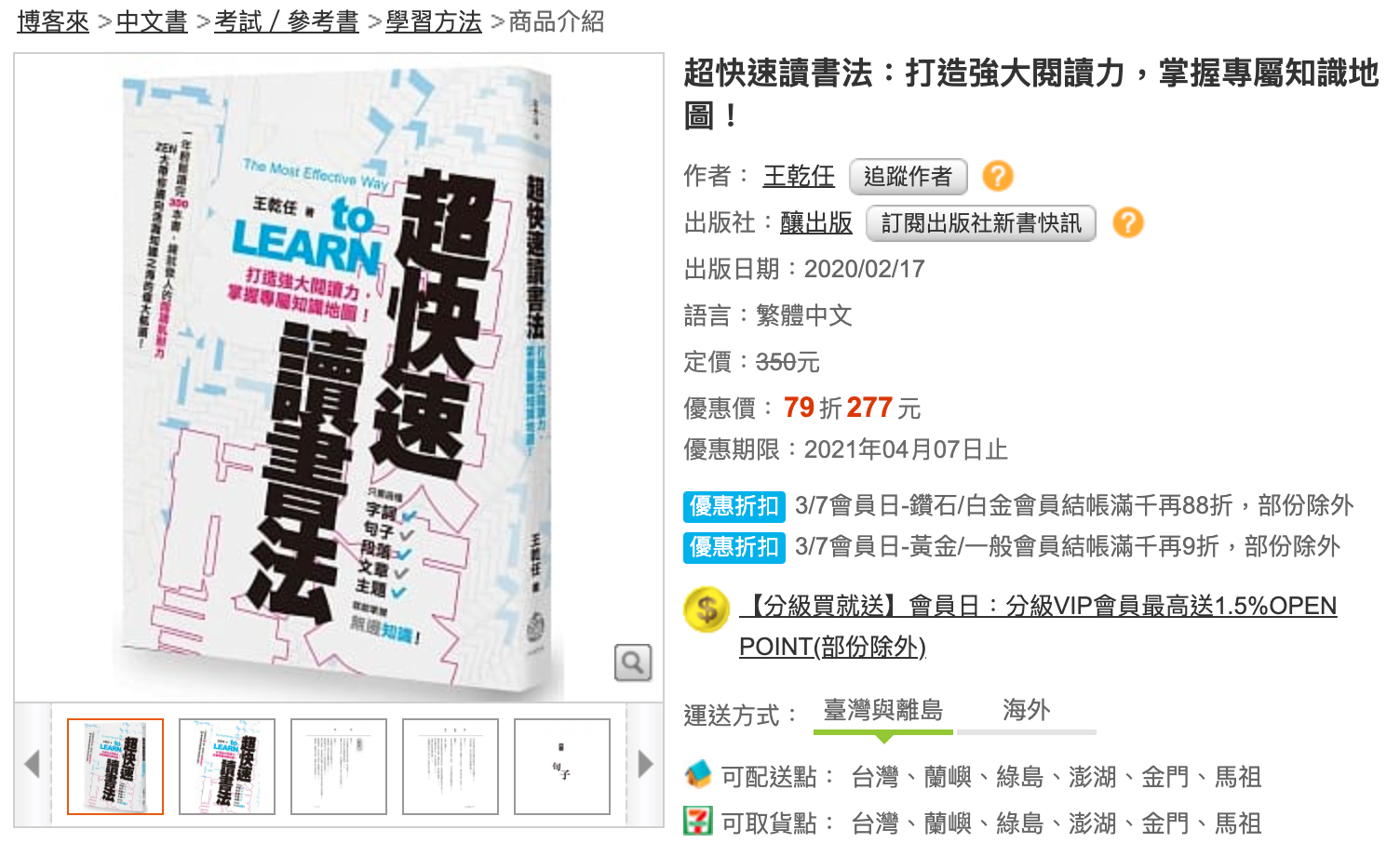Click the 7-Eleven store pickup icon
The width and height of the screenshot is (1400, 843).
[x=697, y=821]
